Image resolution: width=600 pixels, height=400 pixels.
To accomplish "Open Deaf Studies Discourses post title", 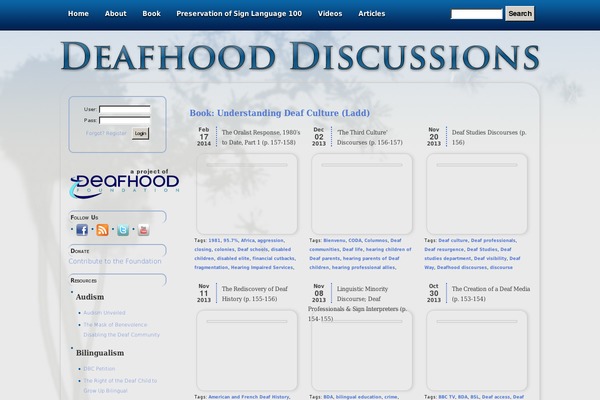I will click(489, 137).
